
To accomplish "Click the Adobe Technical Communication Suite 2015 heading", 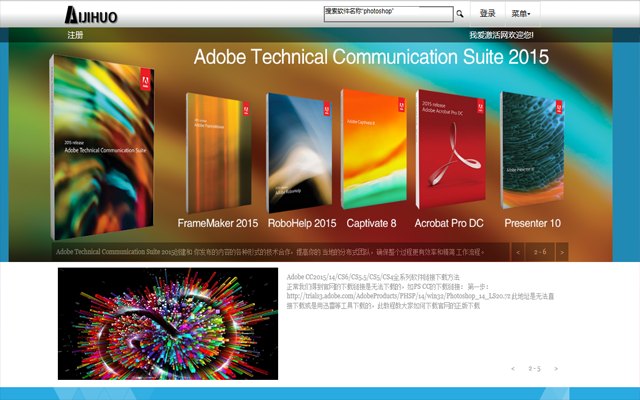I will tap(371, 57).
